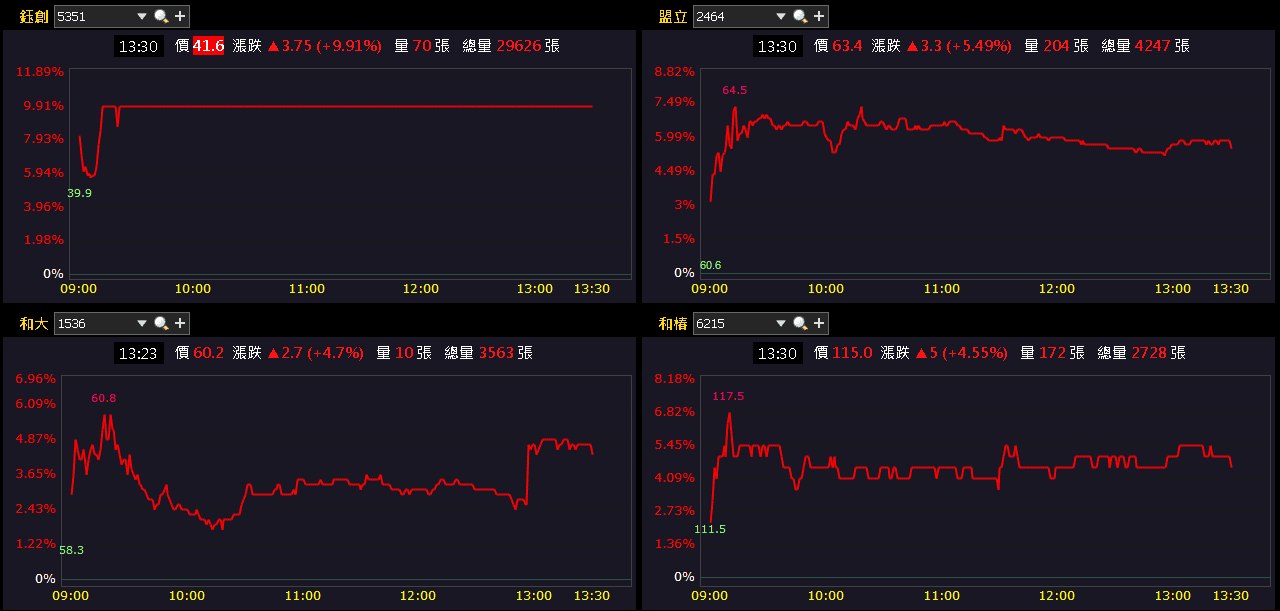
Task: Click the 13:30 time box in the 鈺創 panel
Action: pos(139,46)
